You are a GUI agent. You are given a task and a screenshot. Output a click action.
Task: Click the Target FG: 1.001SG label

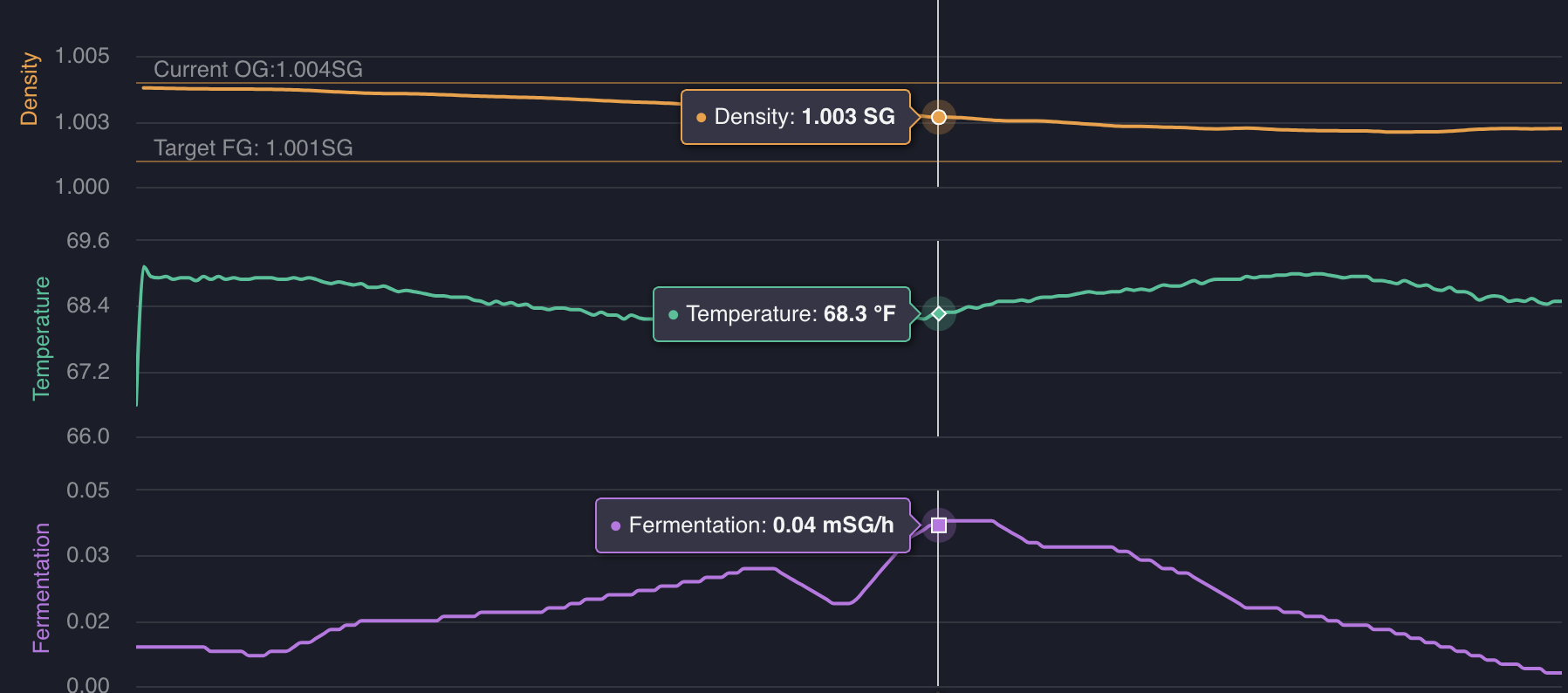tap(253, 148)
